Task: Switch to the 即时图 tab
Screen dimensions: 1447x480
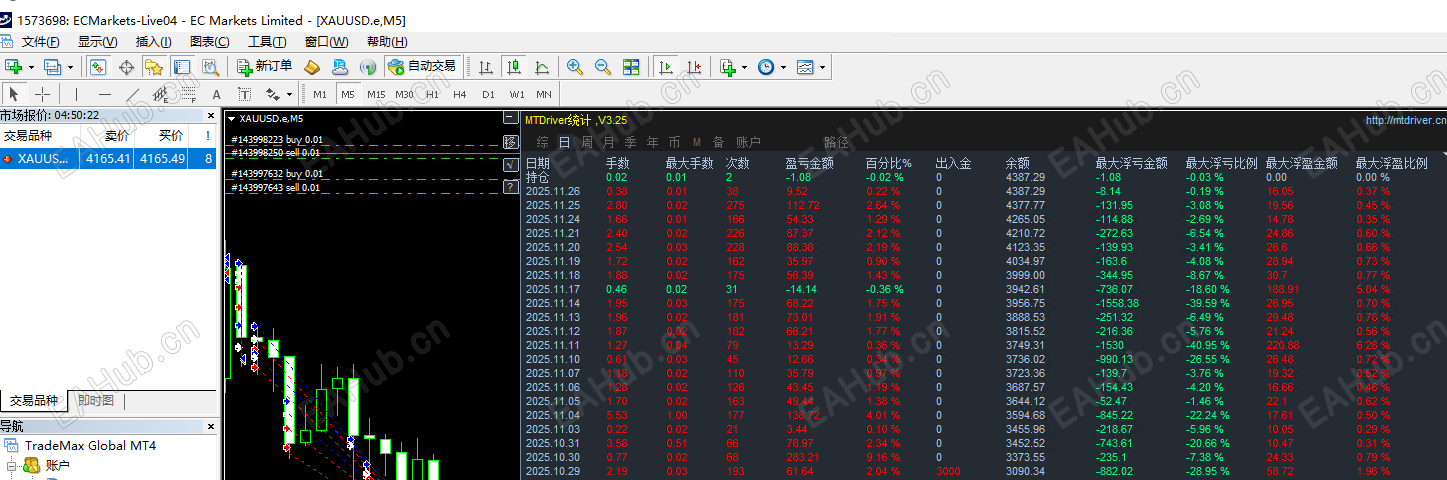Action: (x=96, y=401)
